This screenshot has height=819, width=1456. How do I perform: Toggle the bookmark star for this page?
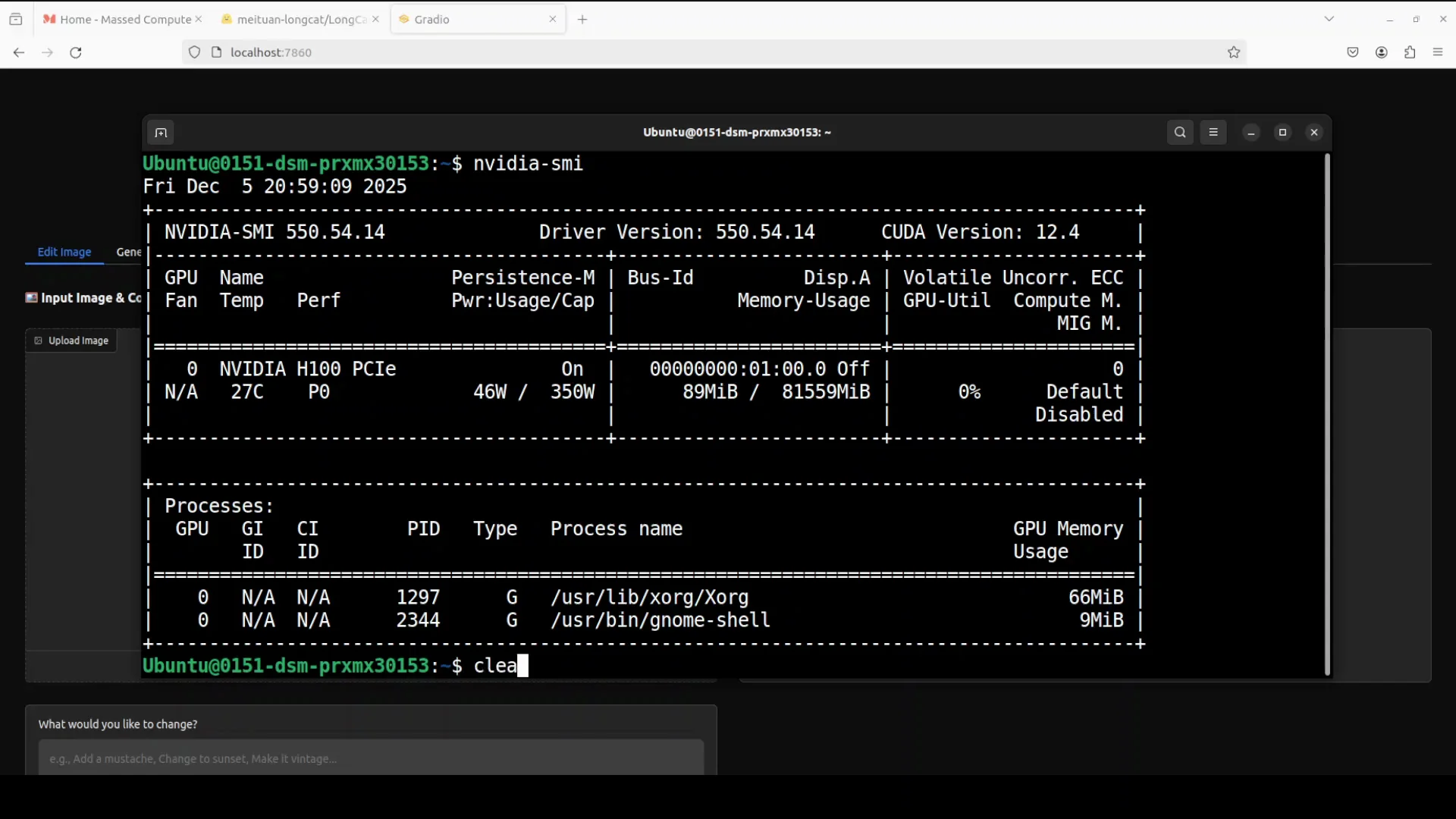point(1234,52)
